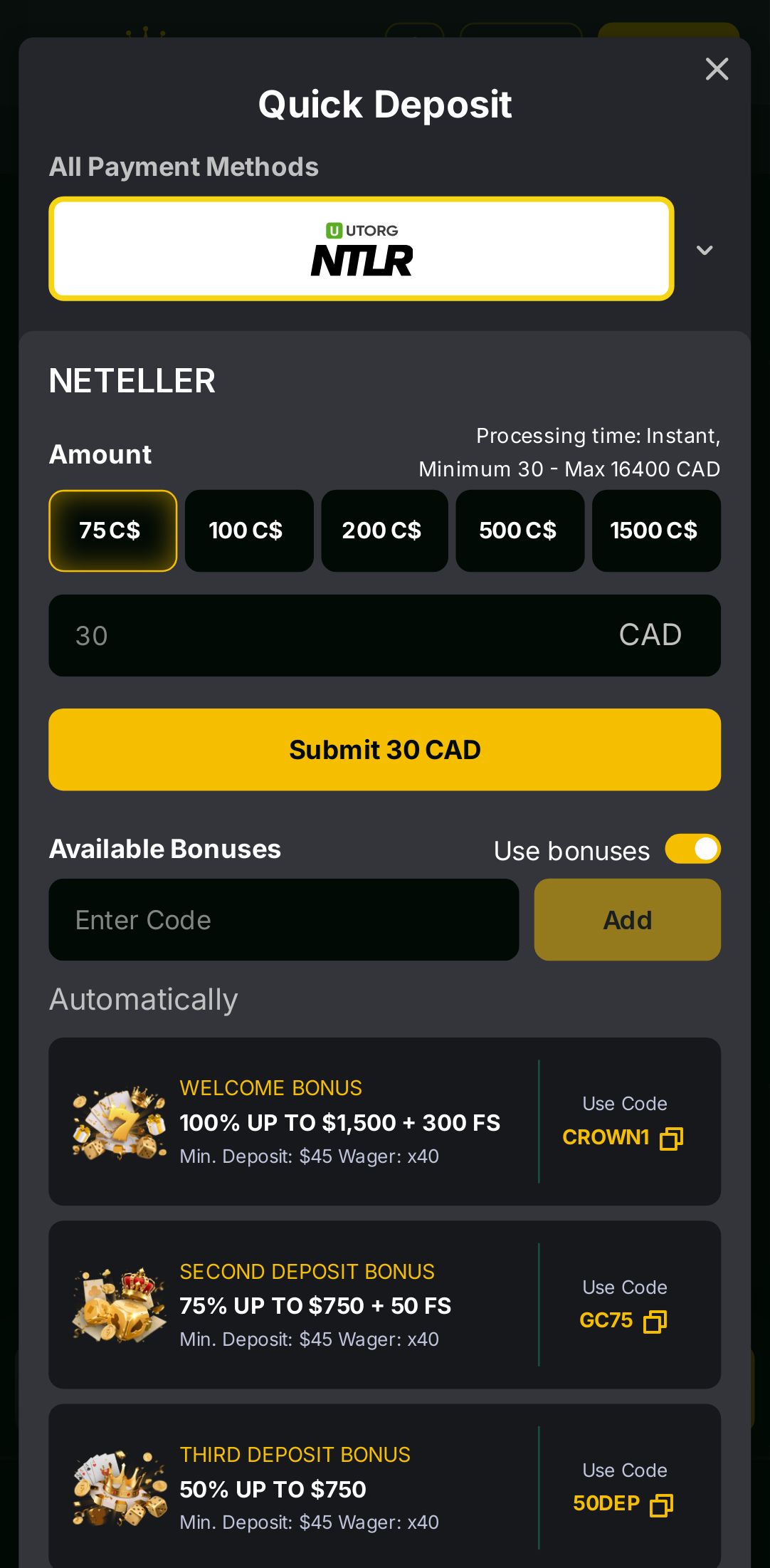Choose the 100 C$ amount preset
The image size is (770, 1568).
click(x=248, y=530)
